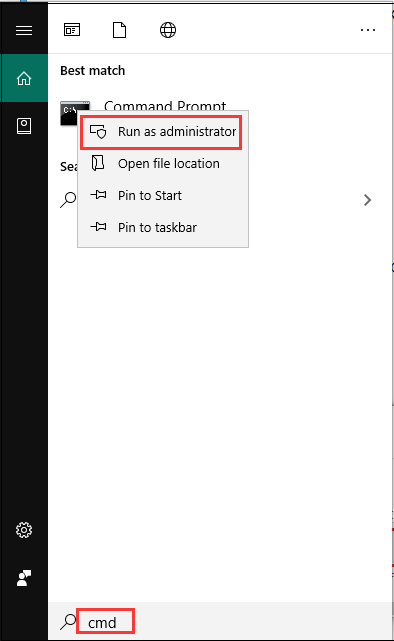Select the Home icon in sidebar

(24, 78)
